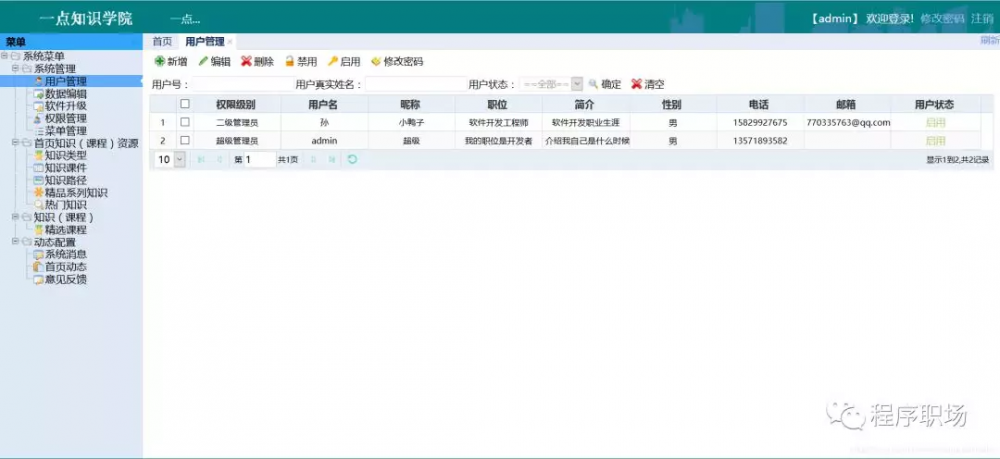Click the pencil icon for 编辑
Image resolution: width=1000 pixels, height=459 pixels.
click(203, 61)
